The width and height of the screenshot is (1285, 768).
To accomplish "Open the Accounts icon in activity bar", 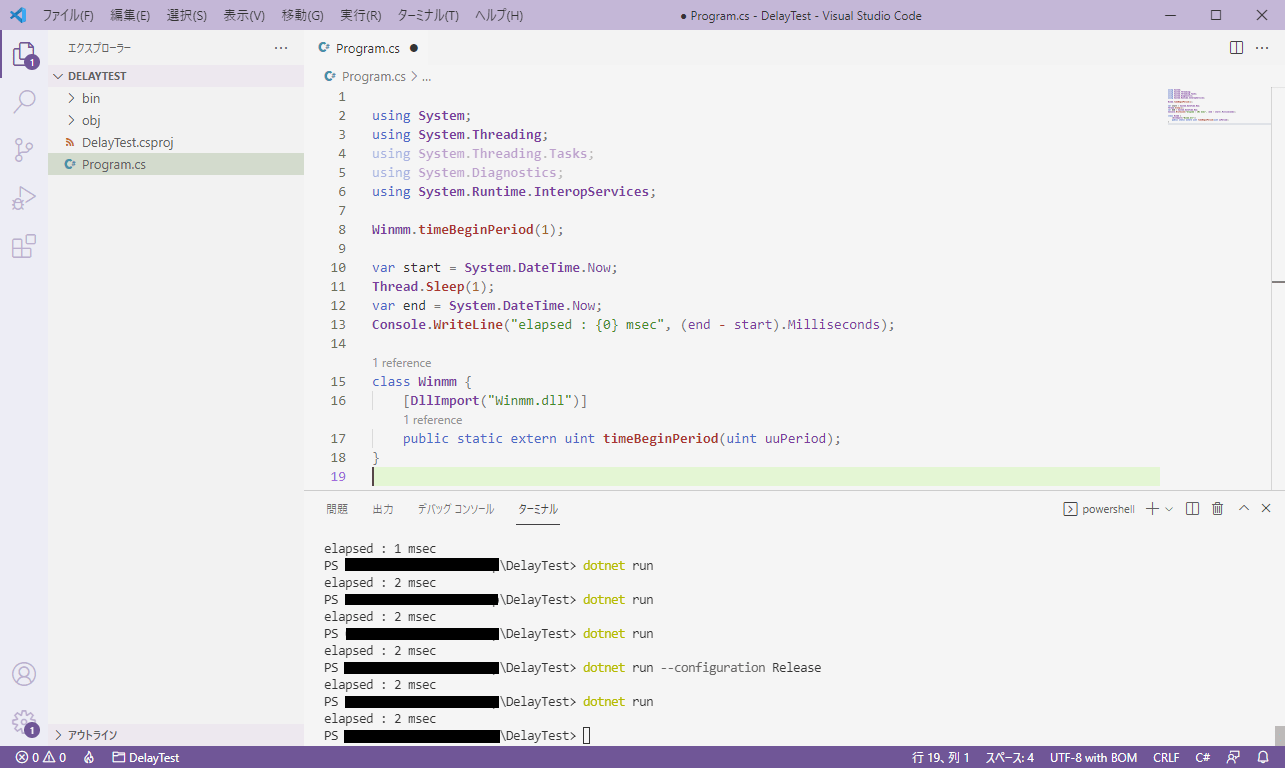I will [24, 674].
